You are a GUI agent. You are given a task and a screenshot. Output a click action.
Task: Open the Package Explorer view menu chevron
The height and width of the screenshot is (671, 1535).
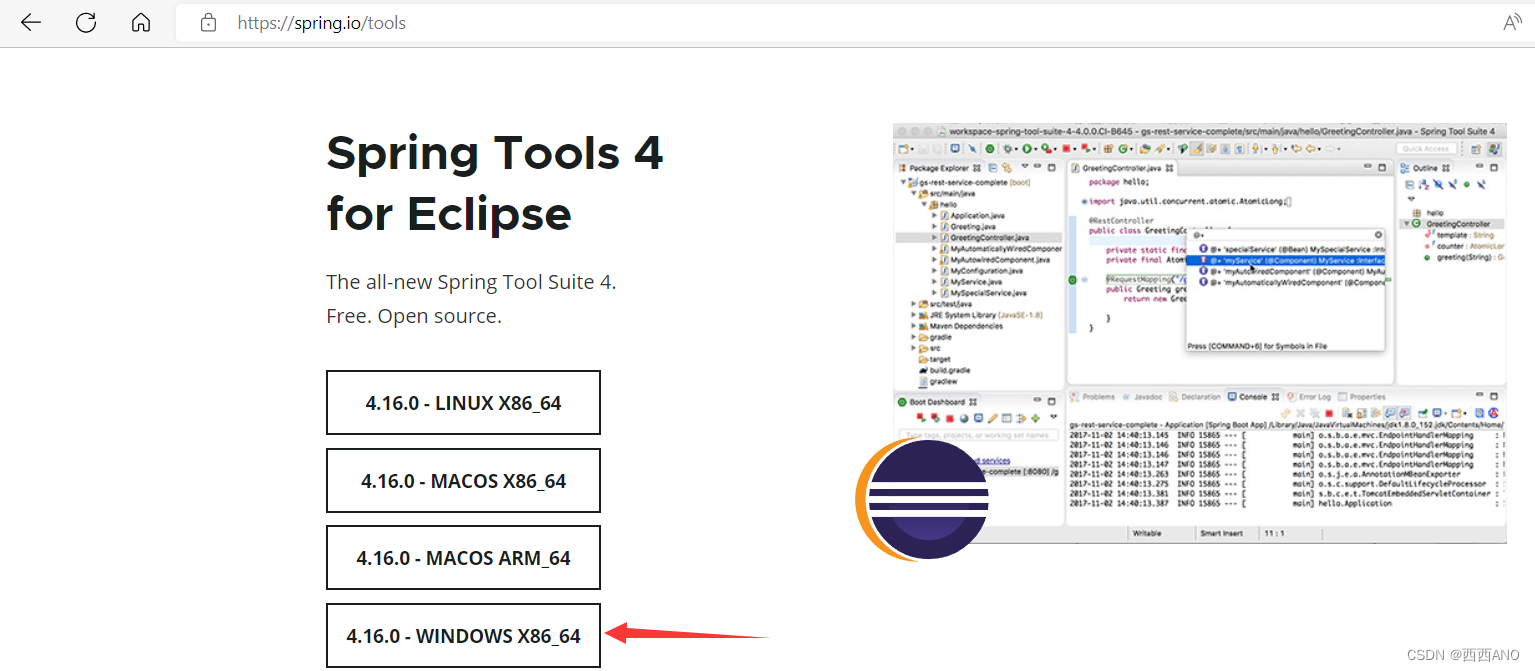point(1025,166)
